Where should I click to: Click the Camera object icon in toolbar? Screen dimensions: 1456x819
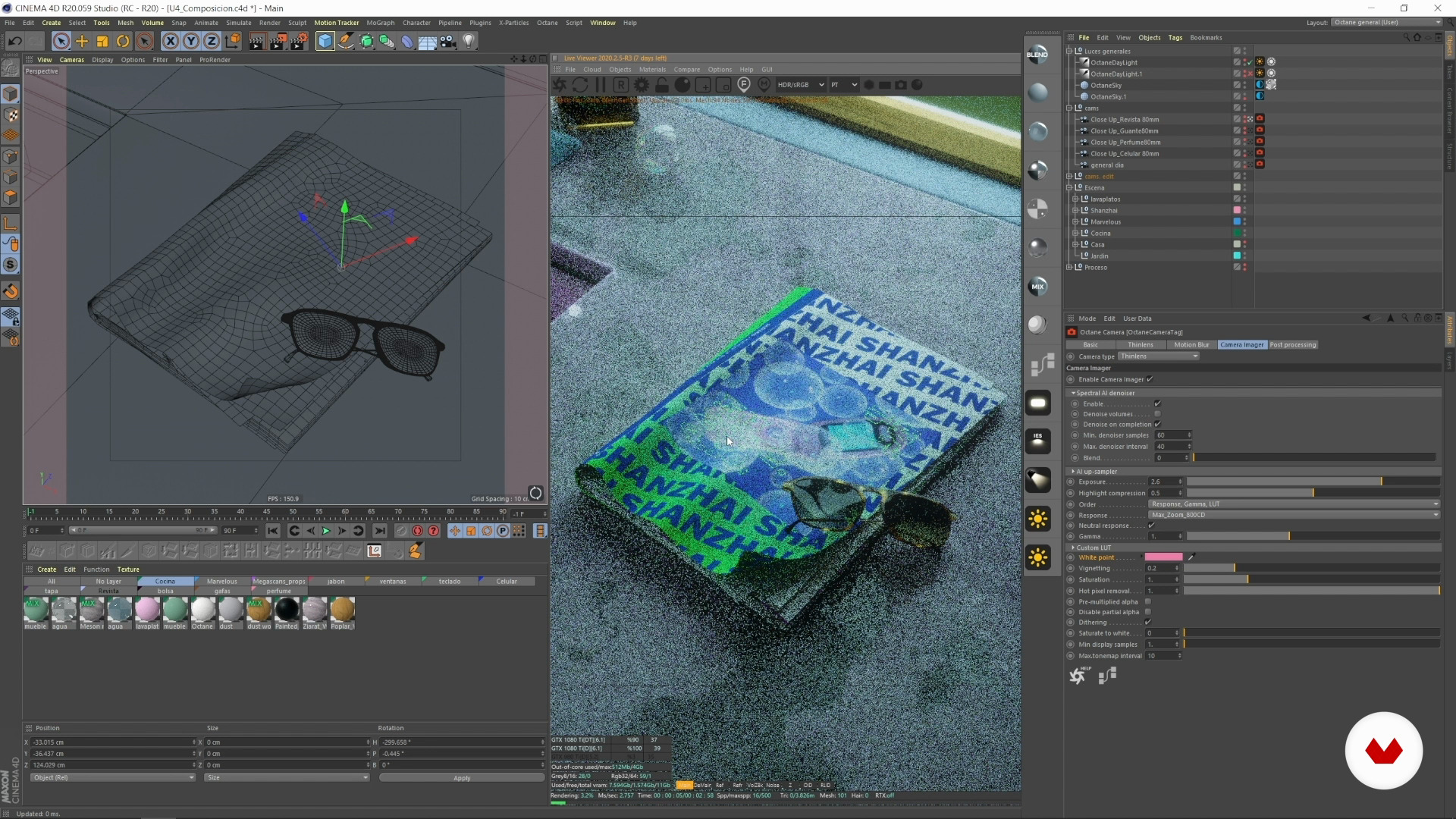[x=448, y=41]
